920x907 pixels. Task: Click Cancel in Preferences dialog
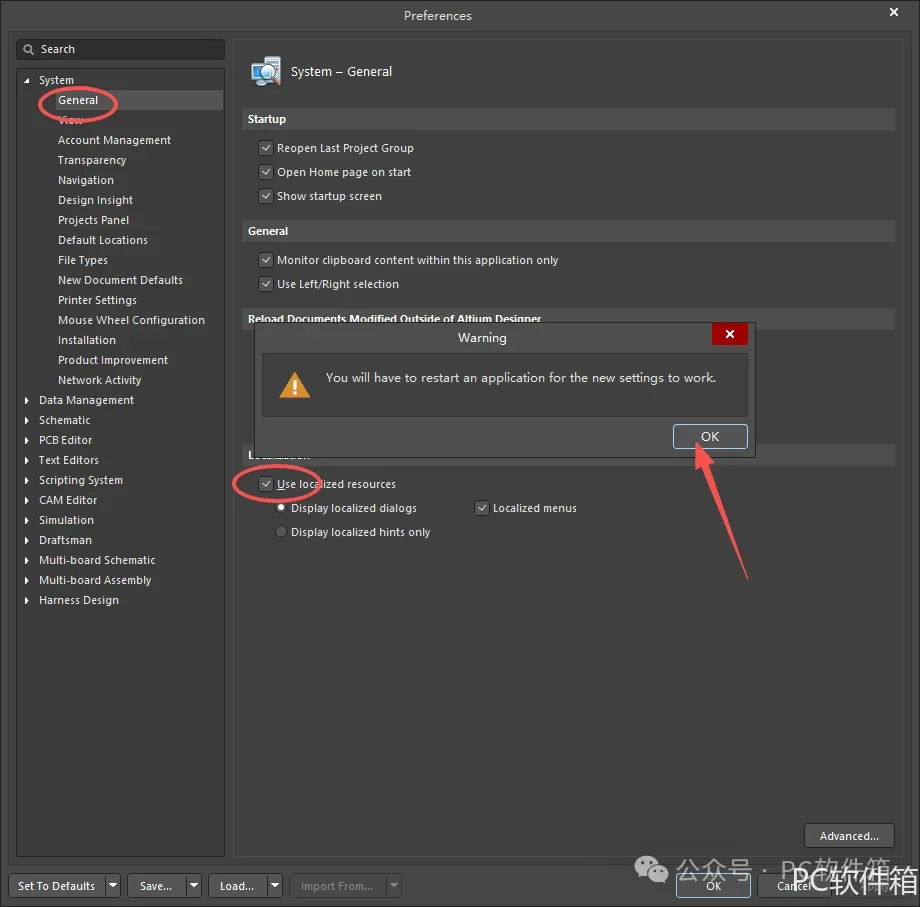coord(794,886)
